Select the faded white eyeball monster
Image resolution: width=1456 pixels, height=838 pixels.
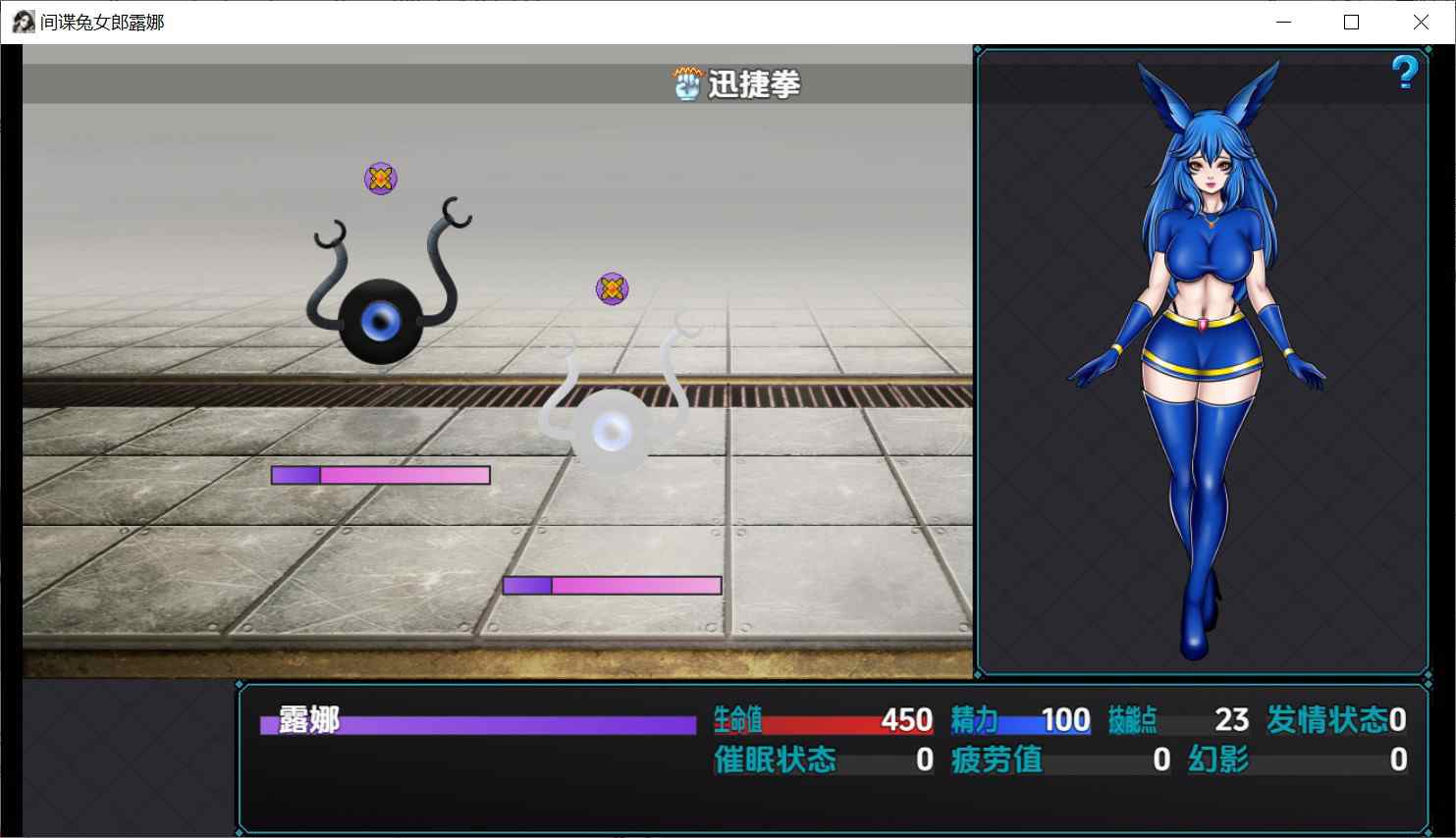611,417
